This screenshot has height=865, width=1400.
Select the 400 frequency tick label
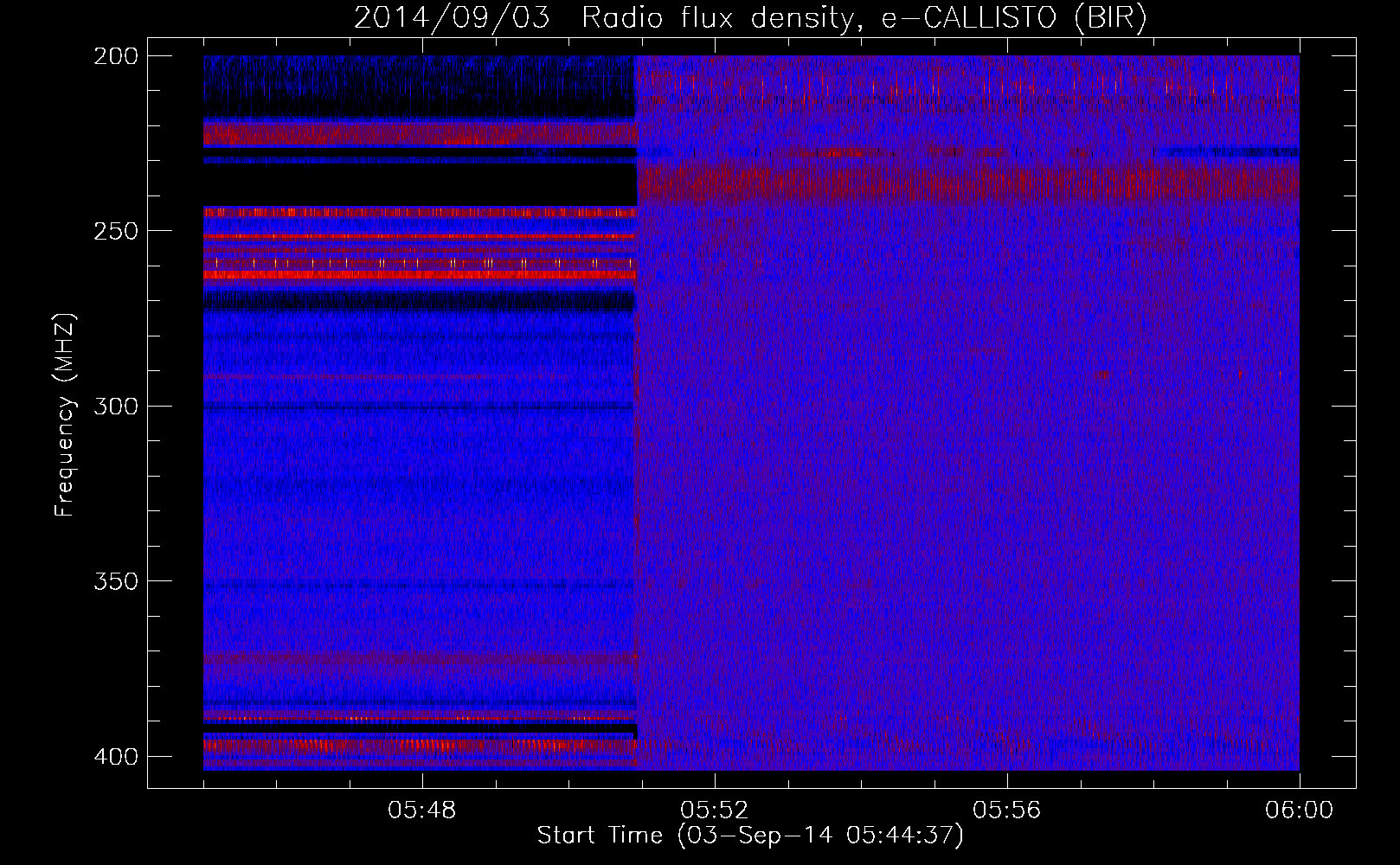point(116,757)
